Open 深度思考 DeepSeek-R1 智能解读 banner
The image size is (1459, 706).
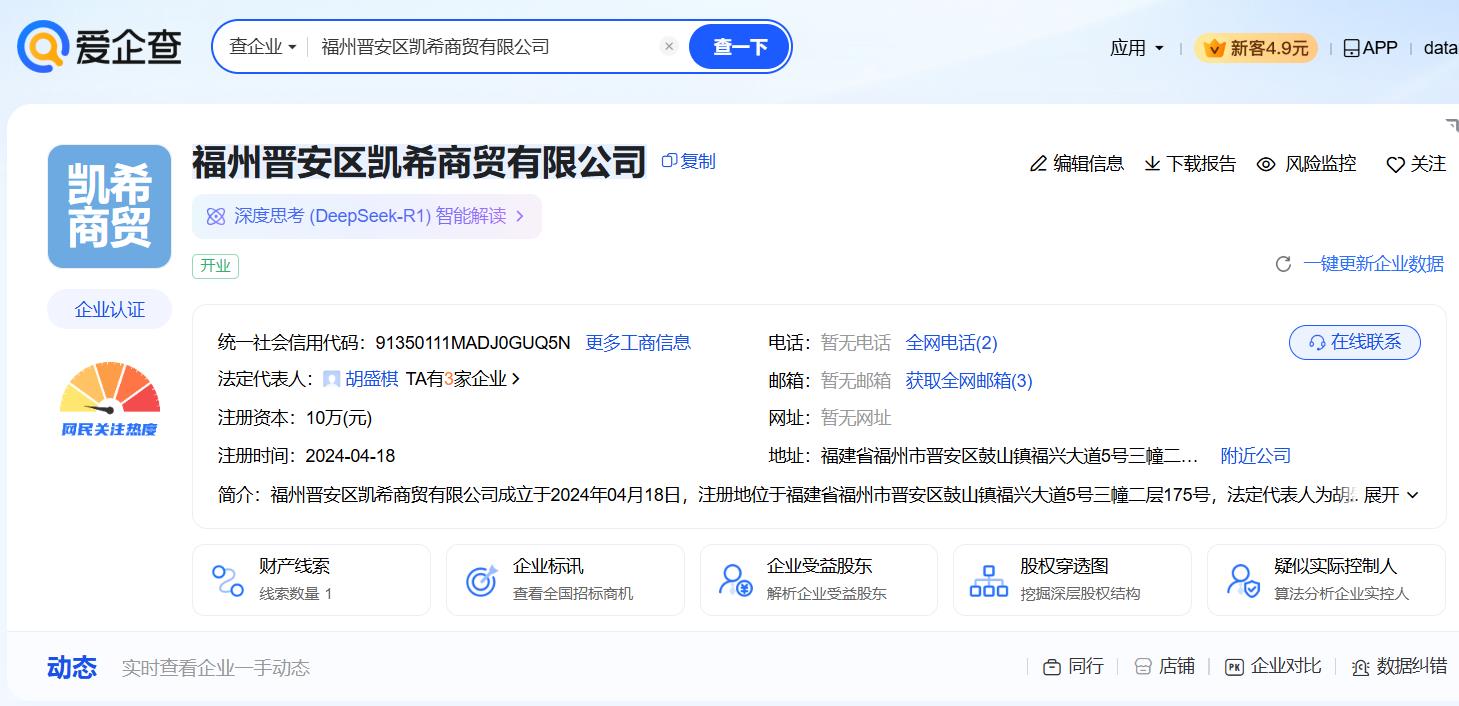pos(366,216)
